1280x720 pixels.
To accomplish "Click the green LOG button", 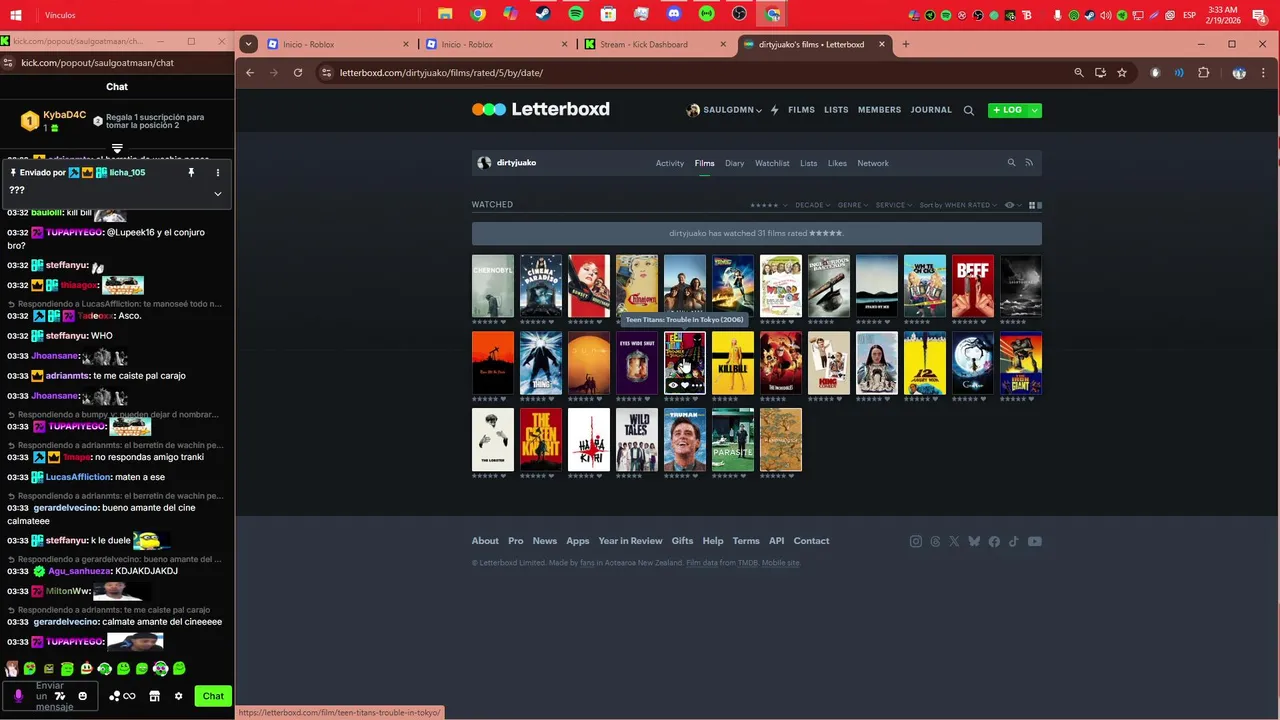I will pos(1008,110).
